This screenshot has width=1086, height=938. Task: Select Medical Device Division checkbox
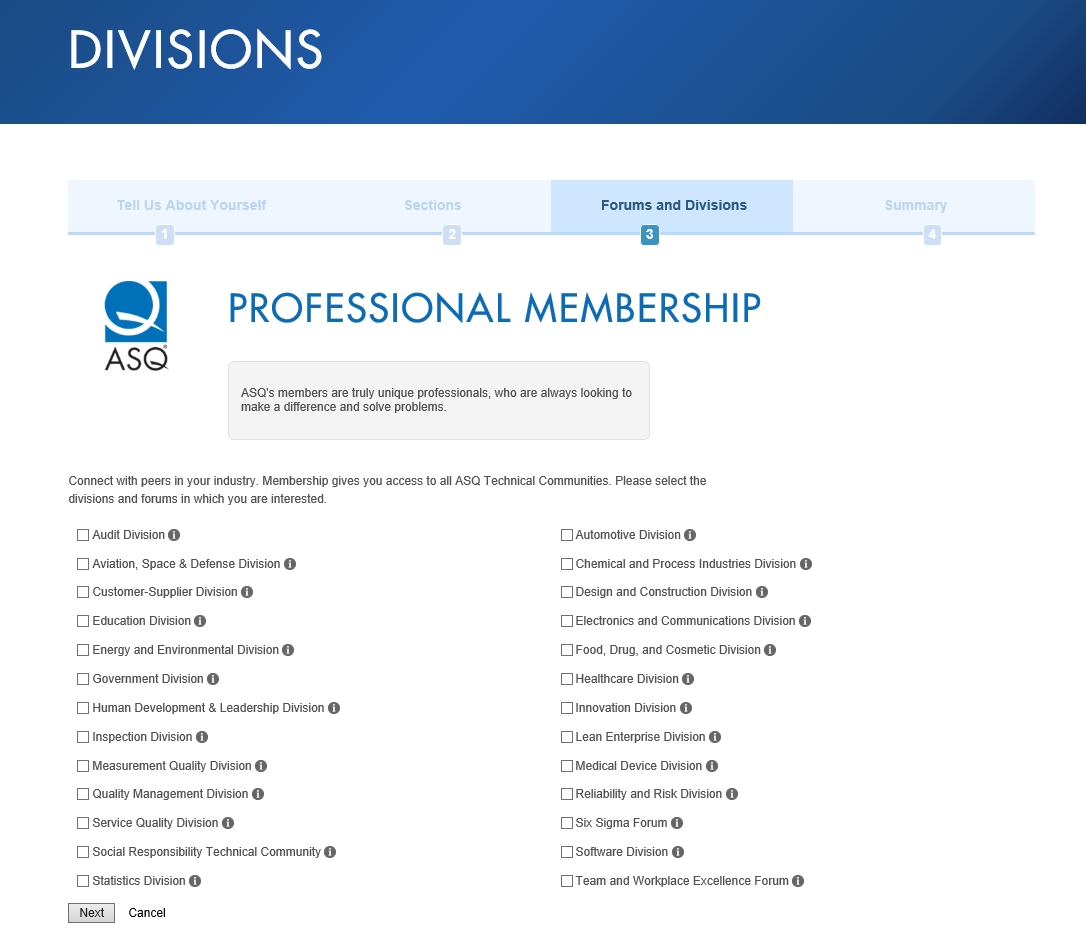click(567, 766)
